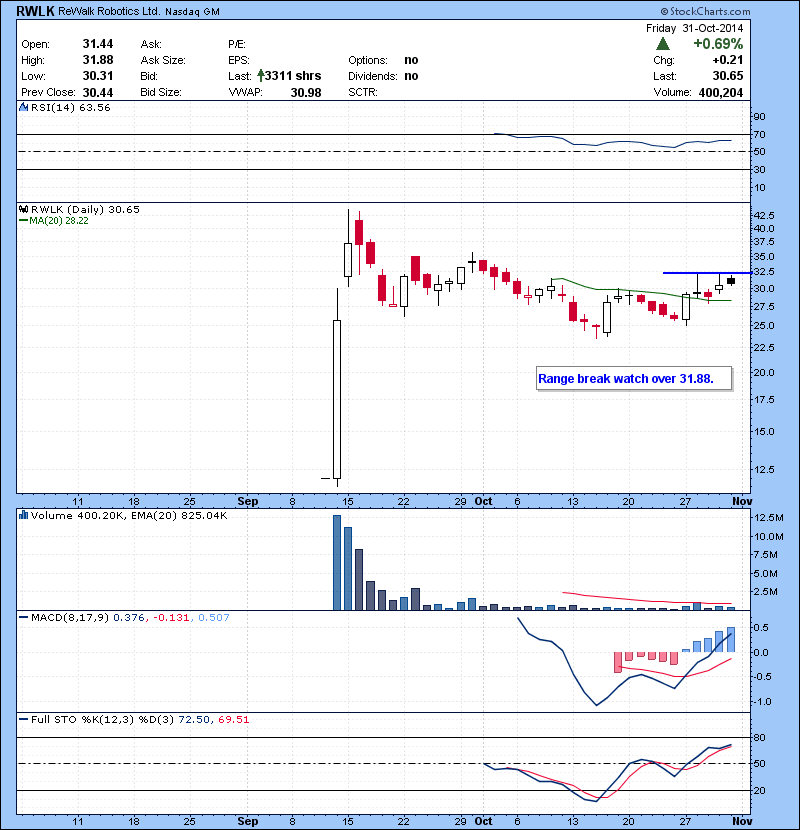Click the RSI(14) indicator icon
Viewport: 800px width, 830px height.
pos(23,107)
